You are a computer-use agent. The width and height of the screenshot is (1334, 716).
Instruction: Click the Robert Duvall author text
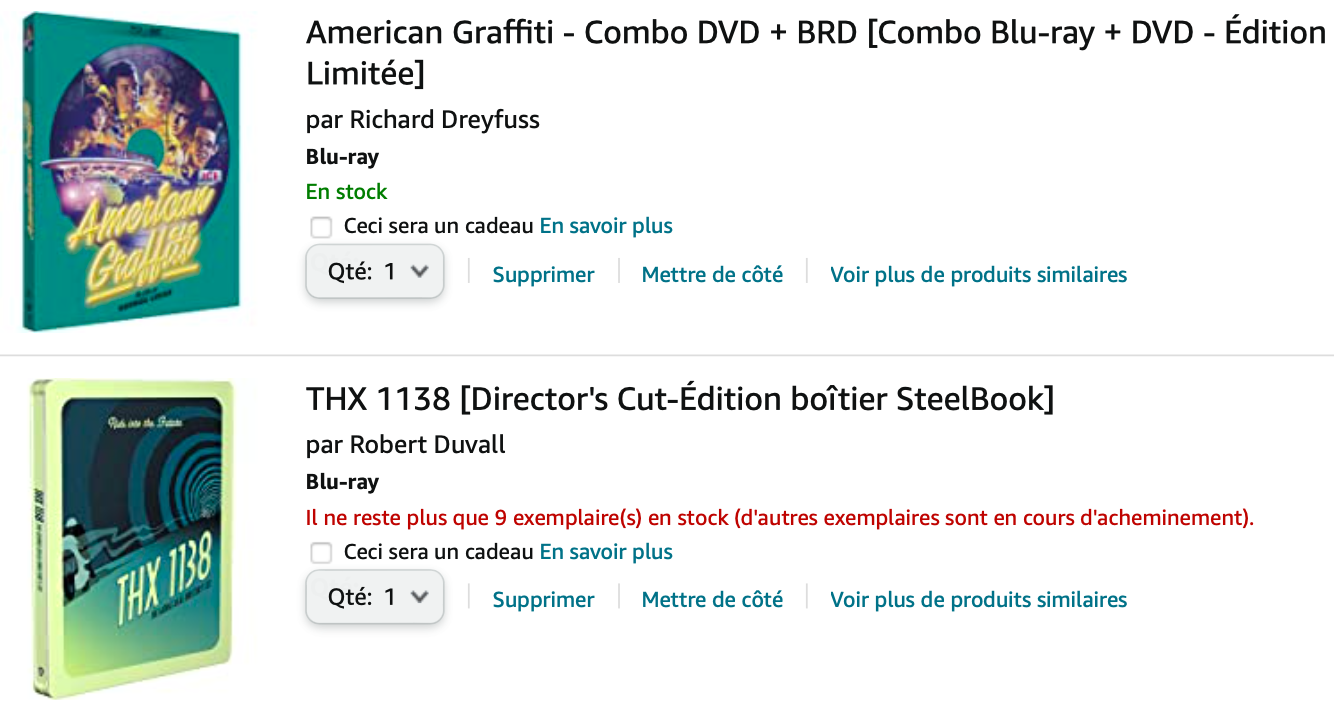[x=427, y=445]
